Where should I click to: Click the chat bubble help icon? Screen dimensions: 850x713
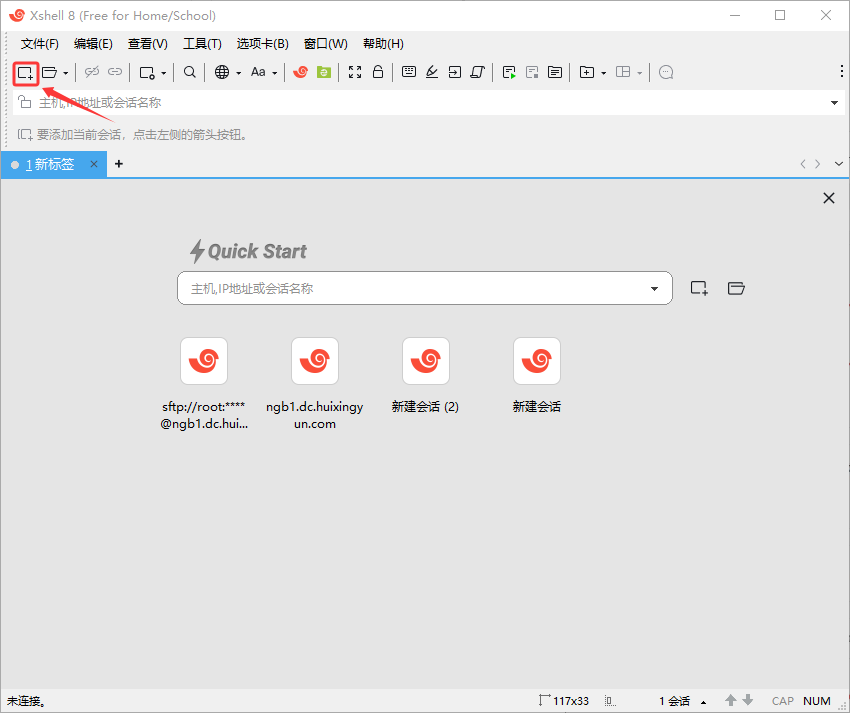pos(666,72)
